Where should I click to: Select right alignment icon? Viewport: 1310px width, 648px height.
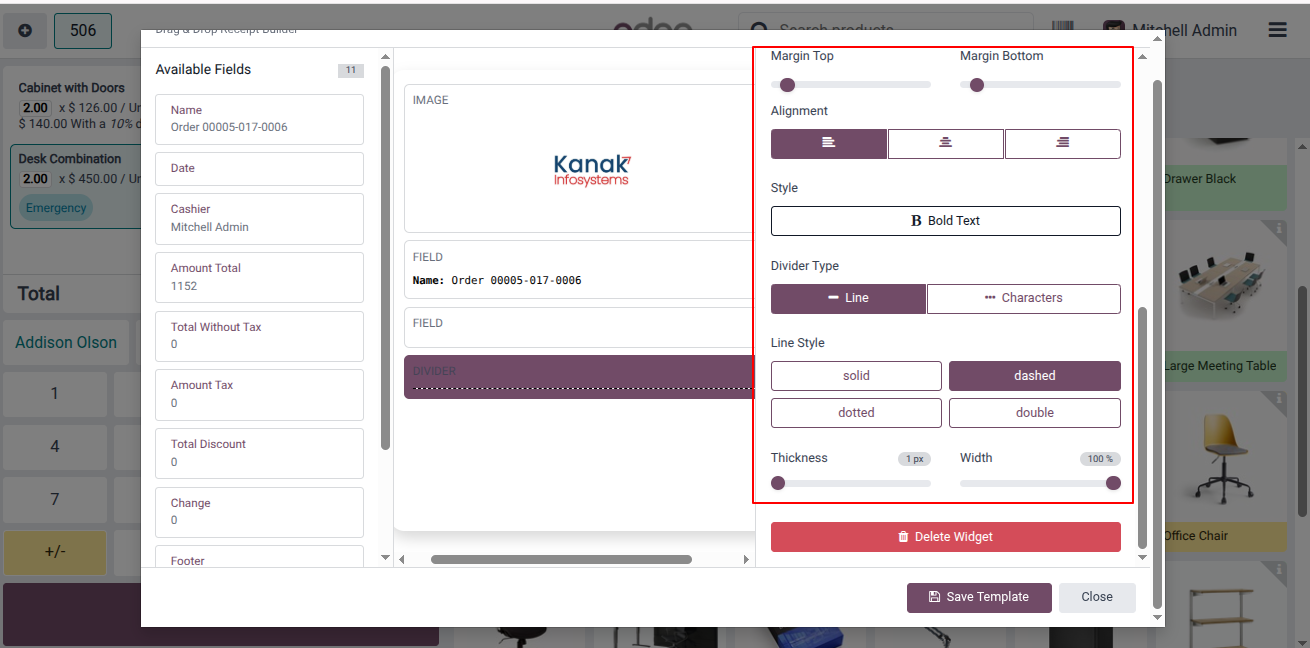click(x=1062, y=143)
